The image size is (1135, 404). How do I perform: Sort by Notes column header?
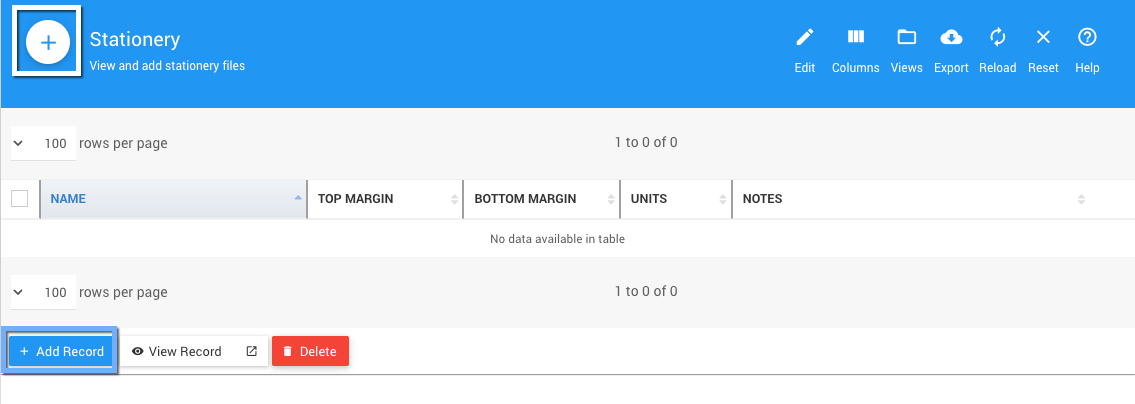(x=910, y=198)
